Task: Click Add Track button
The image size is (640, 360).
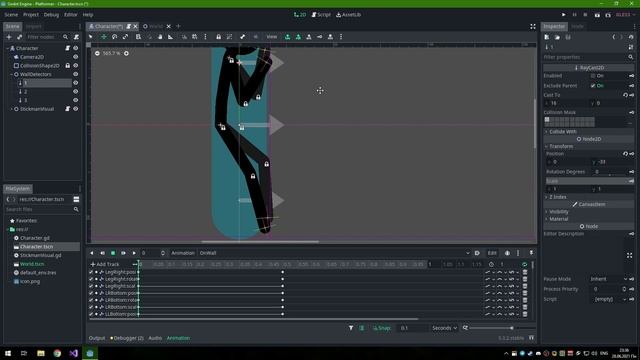Action: coord(105,264)
